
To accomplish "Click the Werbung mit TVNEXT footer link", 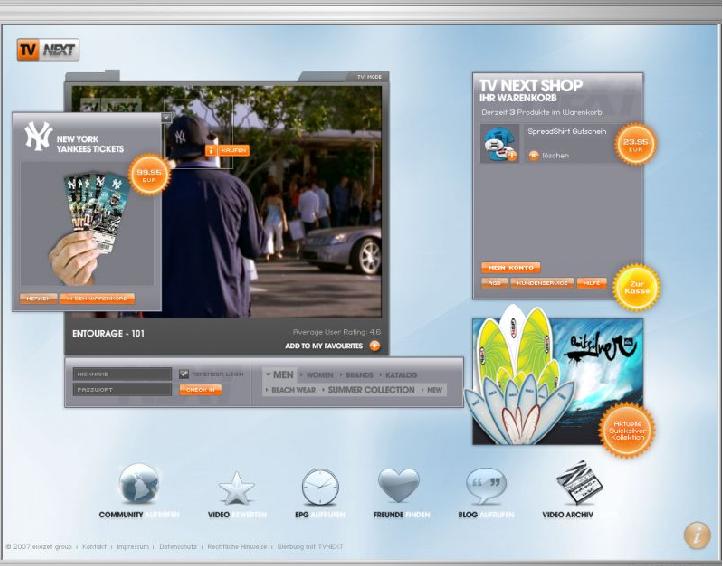I will click(x=310, y=547).
